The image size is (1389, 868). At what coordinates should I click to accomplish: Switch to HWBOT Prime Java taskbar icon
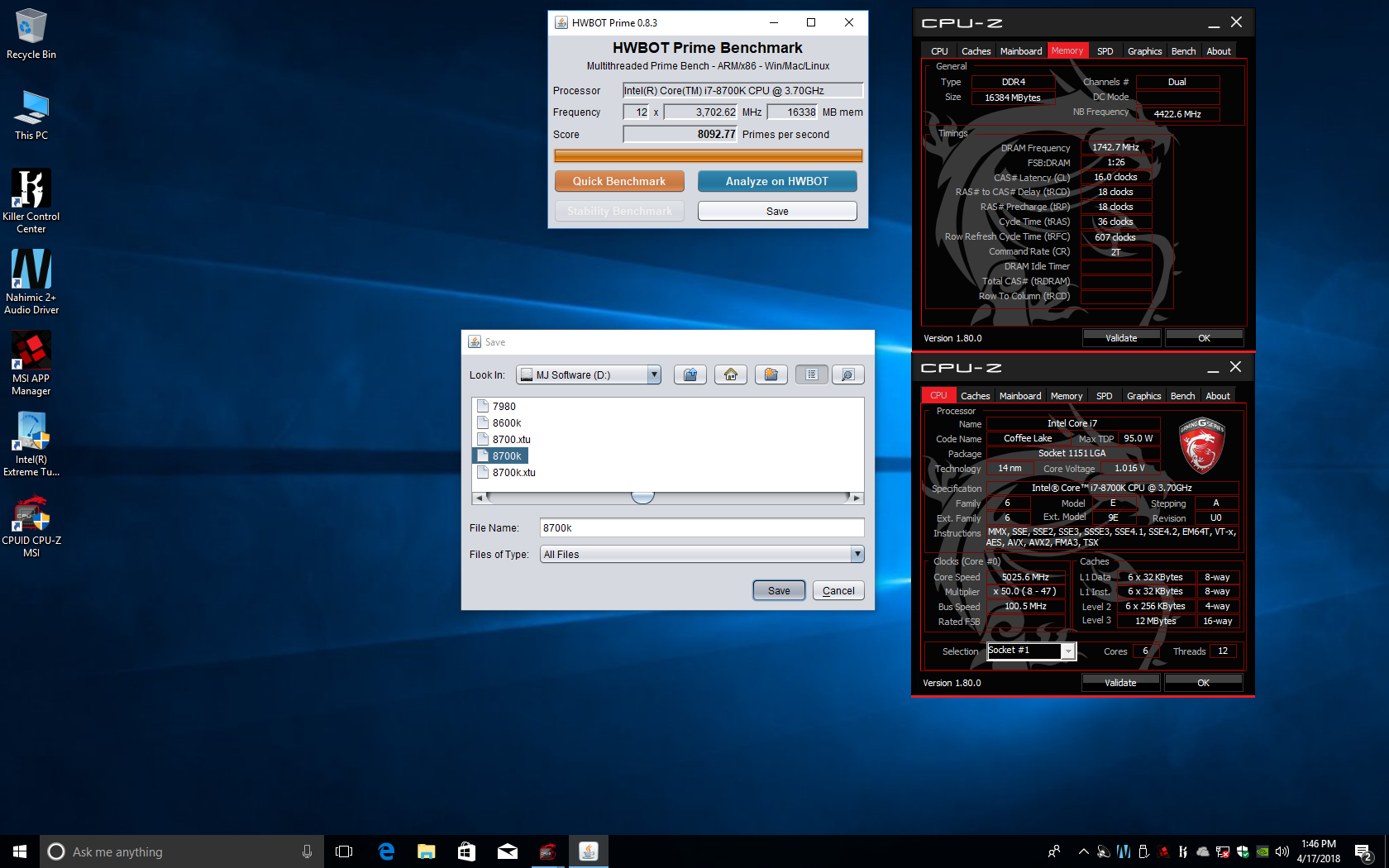(x=588, y=851)
